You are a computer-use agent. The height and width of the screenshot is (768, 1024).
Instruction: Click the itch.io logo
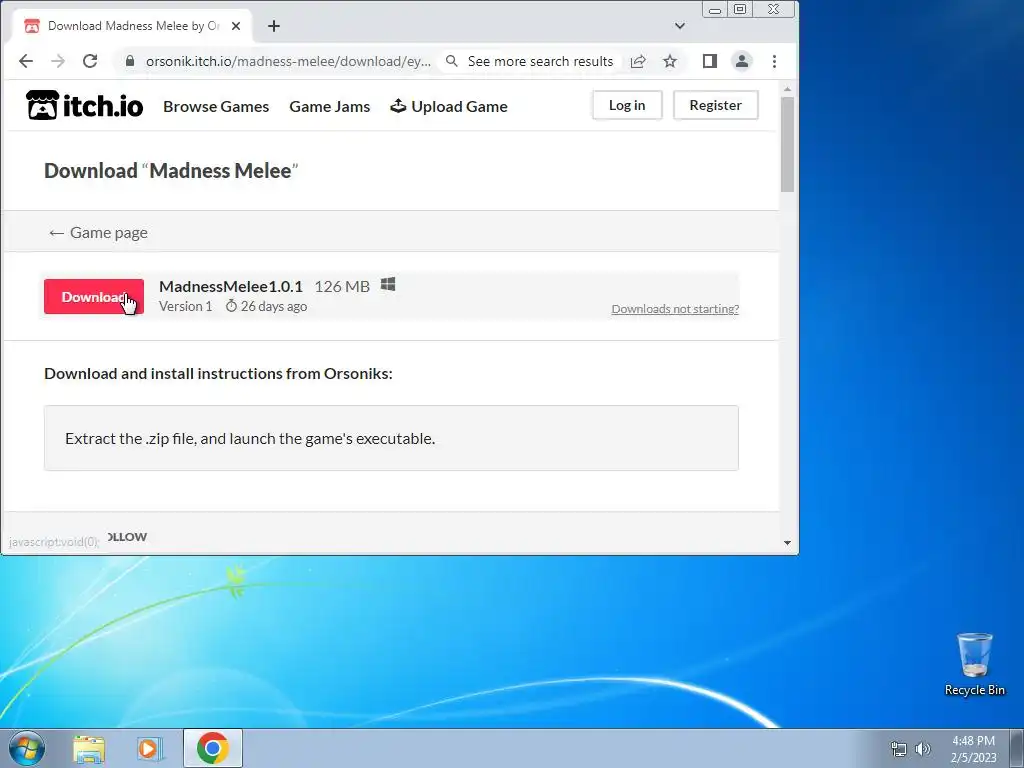pos(84,105)
